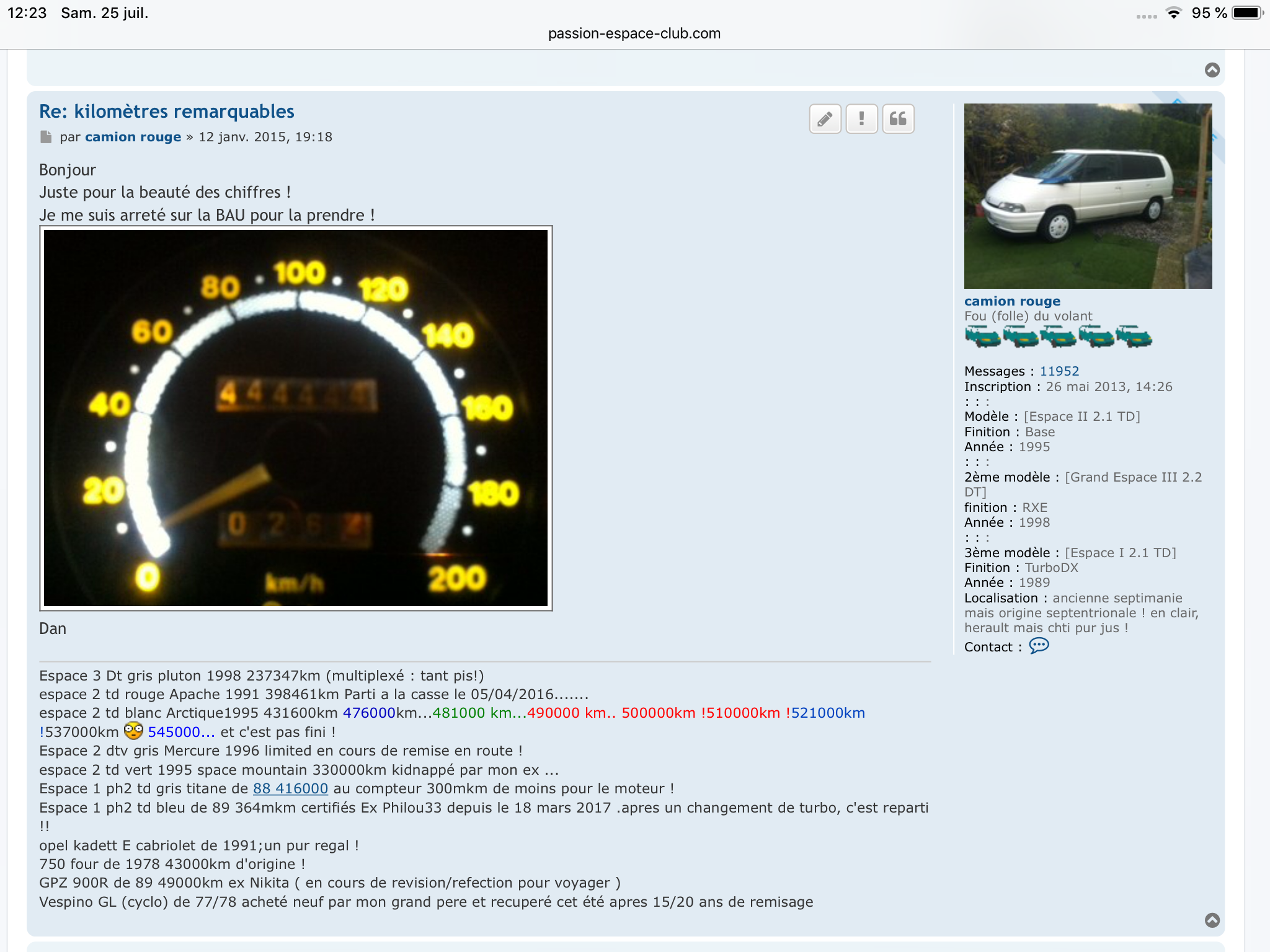Tap the passion-espace-club.com address bar
Screen dimensions: 1270x952
tap(634, 33)
